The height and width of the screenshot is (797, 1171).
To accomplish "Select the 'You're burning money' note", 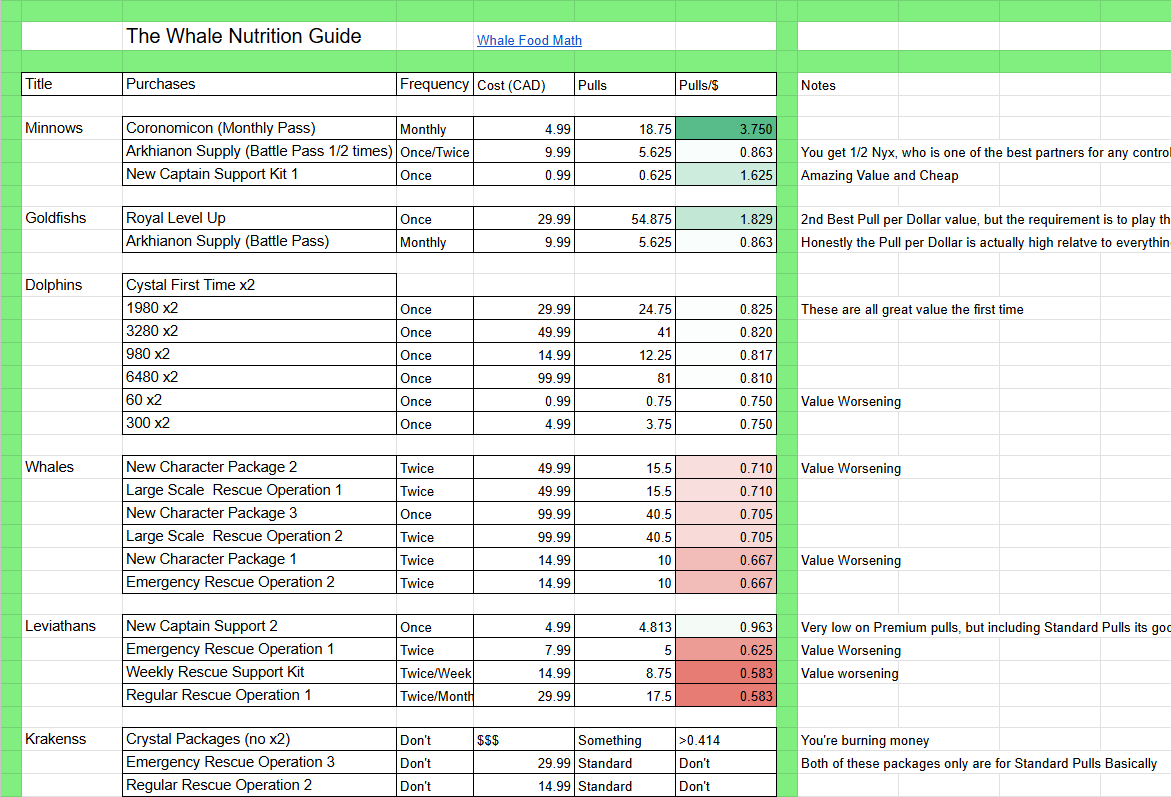I will point(865,740).
